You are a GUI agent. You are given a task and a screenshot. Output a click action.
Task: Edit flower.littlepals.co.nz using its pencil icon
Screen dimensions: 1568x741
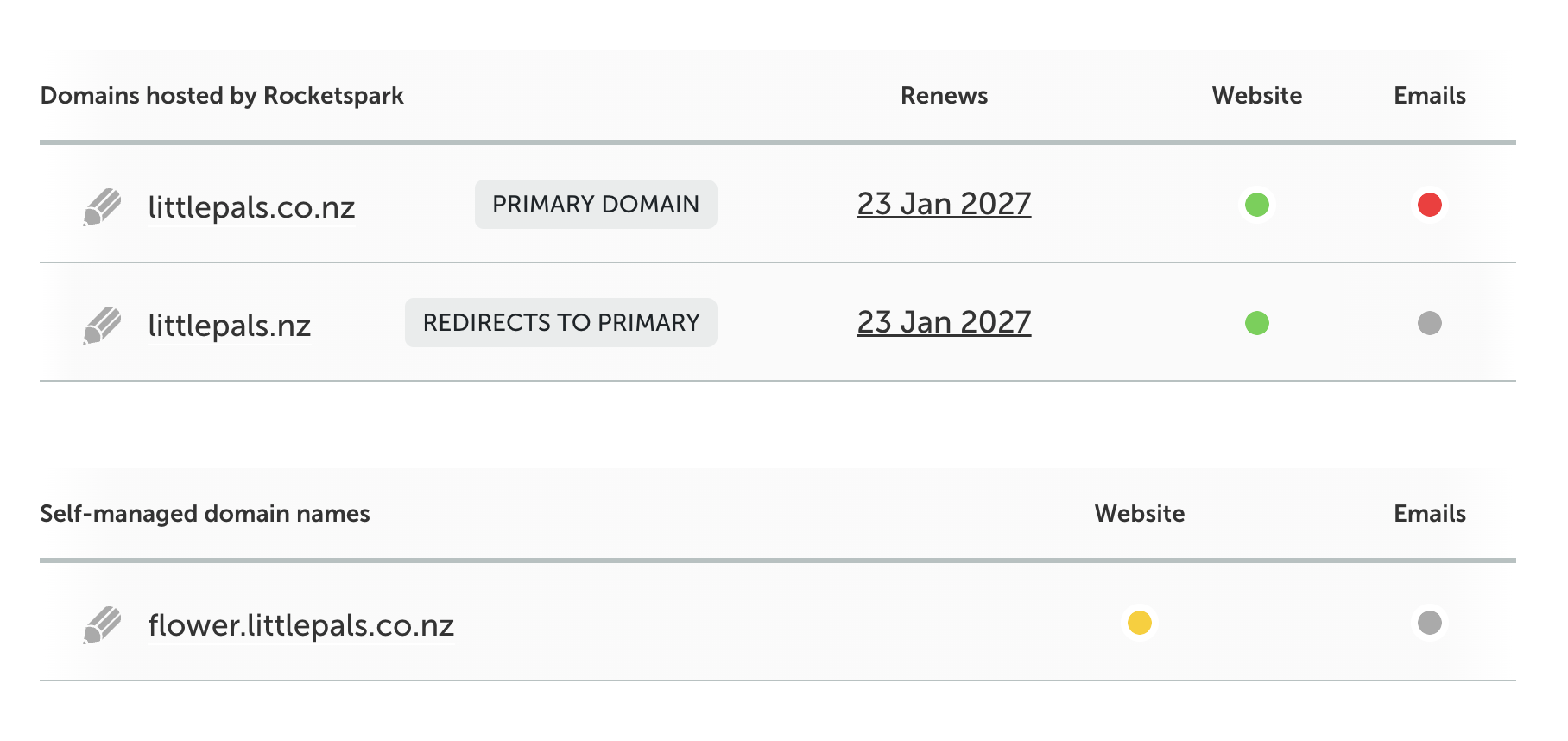click(102, 625)
